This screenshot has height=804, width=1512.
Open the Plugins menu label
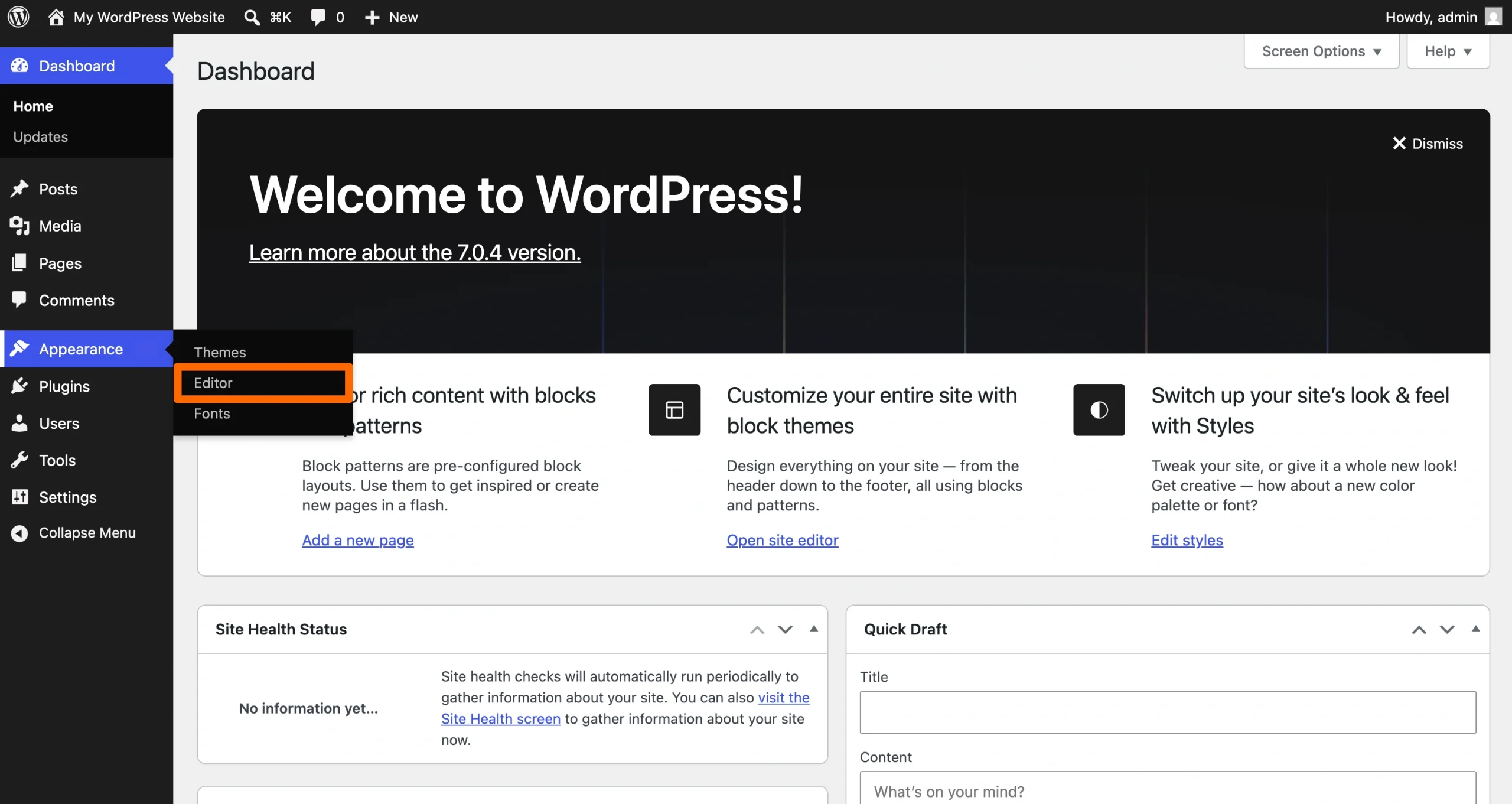tap(64, 386)
